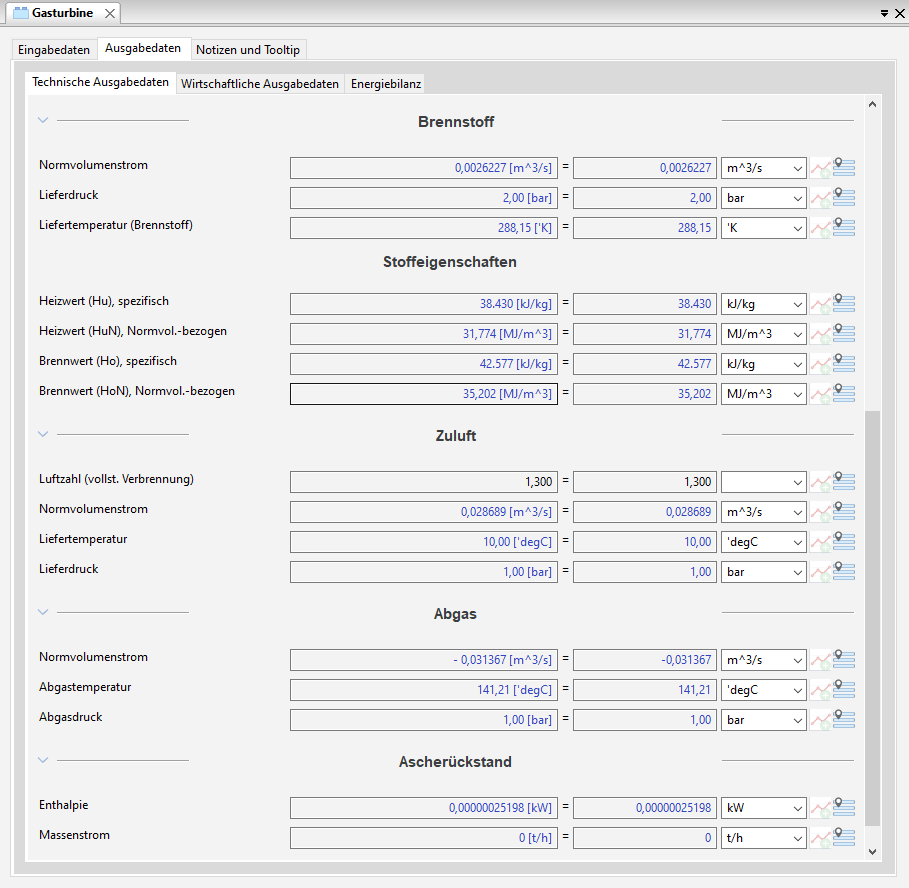Screen dimensions: 909x888
Task: Click the Zuluft Liefertemperatur field 10,00 ['degC]
Action: tap(424, 543)
